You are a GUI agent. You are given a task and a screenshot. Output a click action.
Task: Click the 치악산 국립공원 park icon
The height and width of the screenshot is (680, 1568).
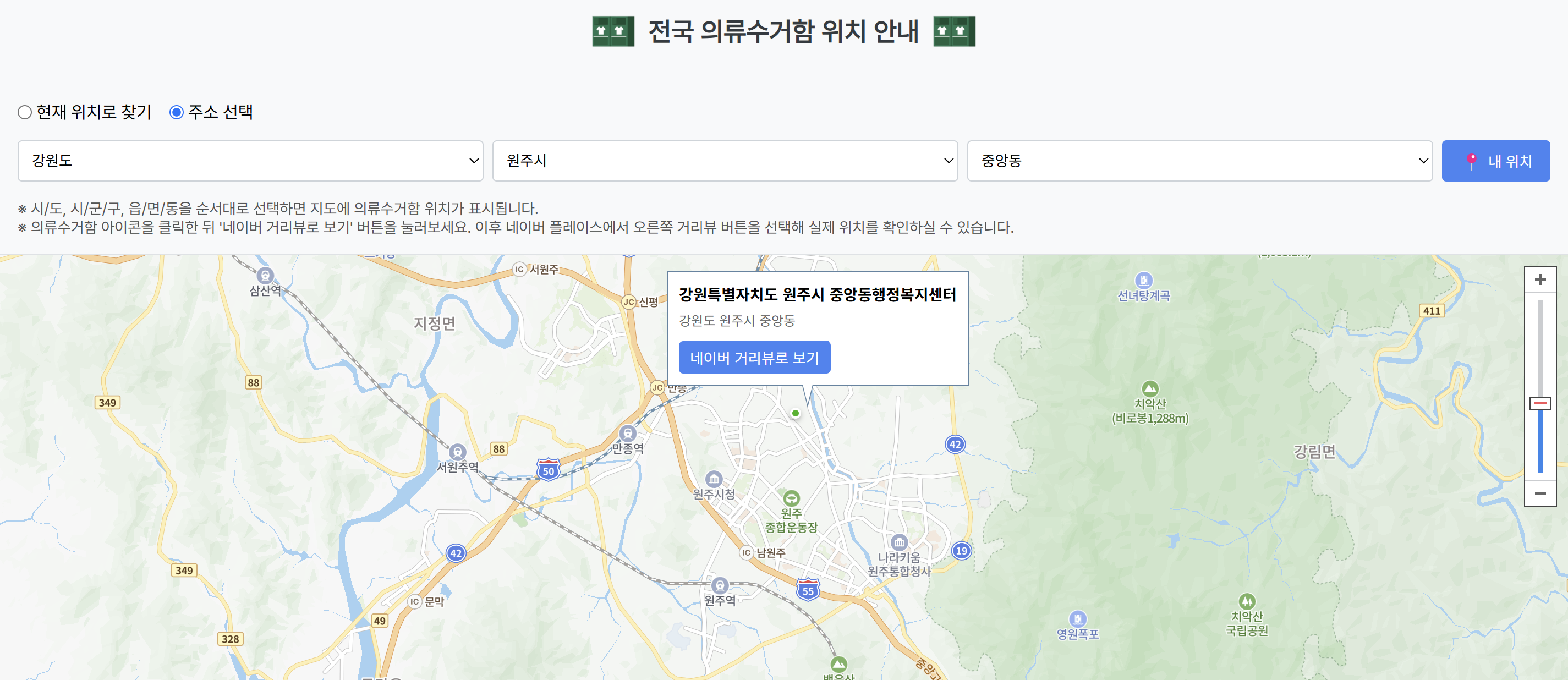(x=1247, y=601)
